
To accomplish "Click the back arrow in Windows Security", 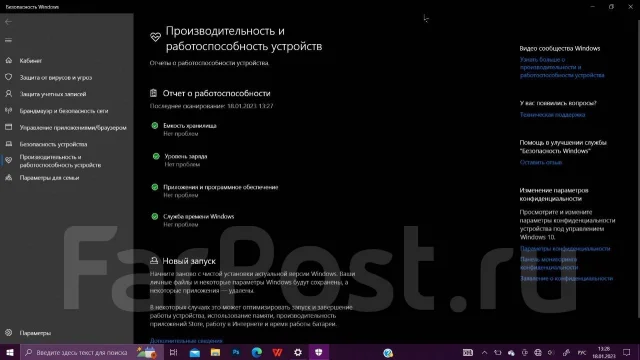I will coord(8,22).
